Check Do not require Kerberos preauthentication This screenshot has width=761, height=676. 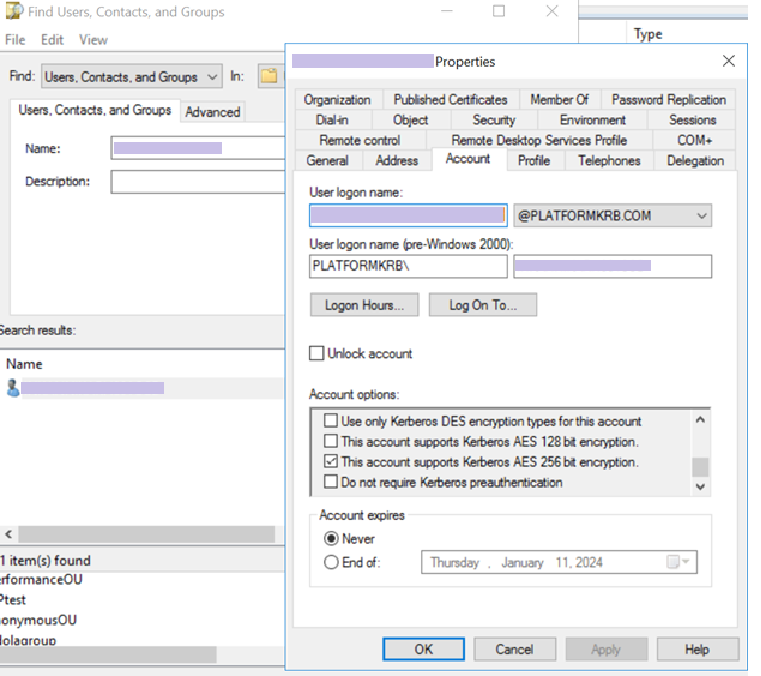pos(331,481)
